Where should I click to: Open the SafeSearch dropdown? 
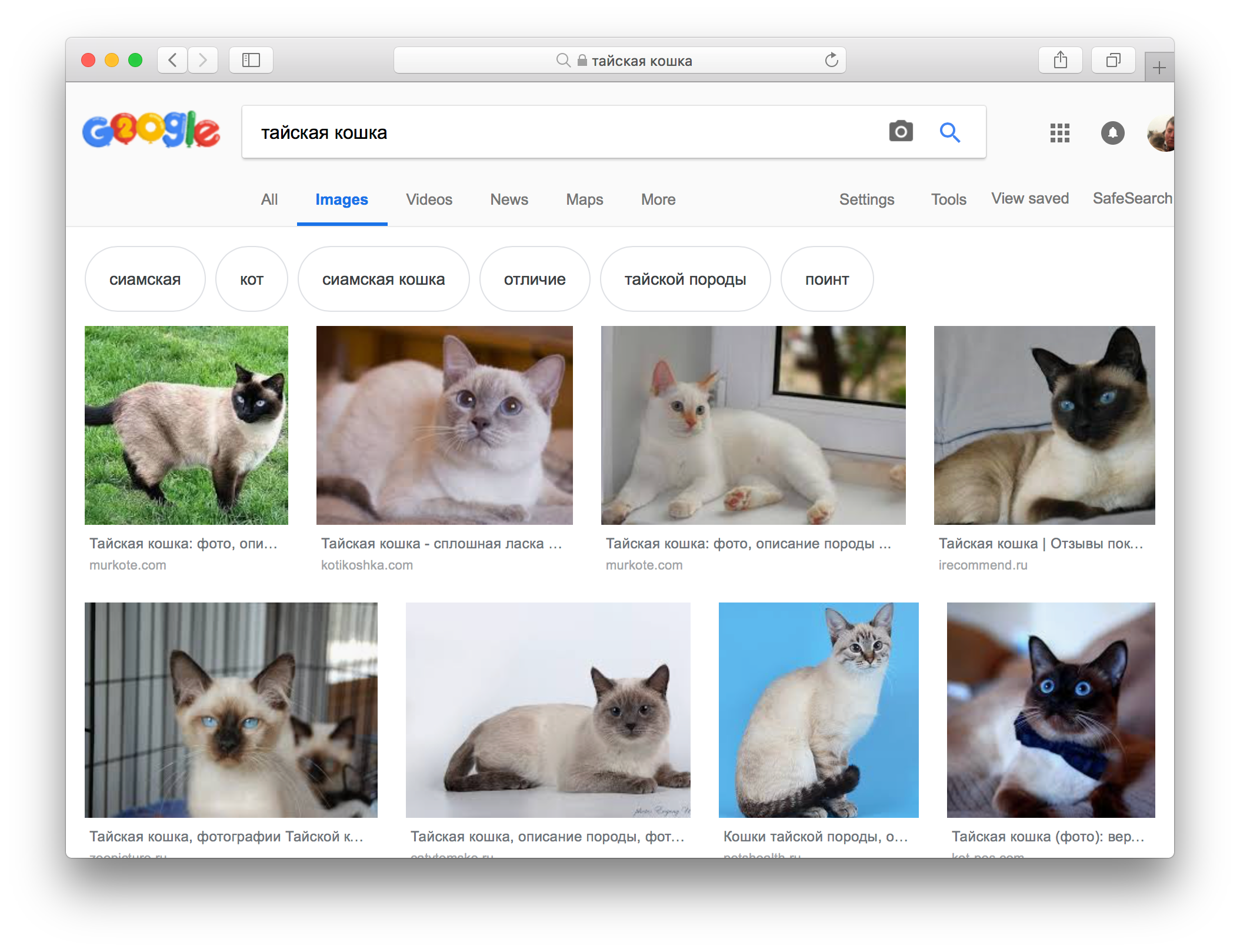pyautogui.click(x=1132, y=199)
